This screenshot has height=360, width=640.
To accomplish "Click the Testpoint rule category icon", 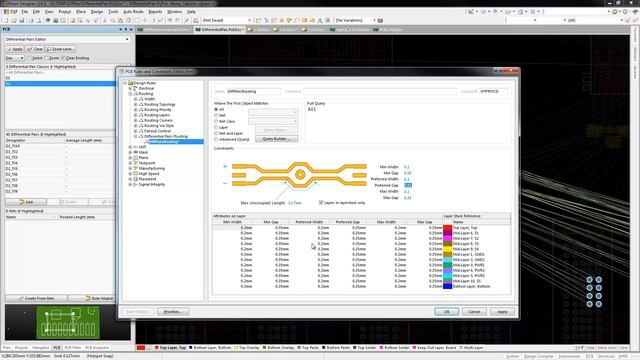I will (136, 163).
